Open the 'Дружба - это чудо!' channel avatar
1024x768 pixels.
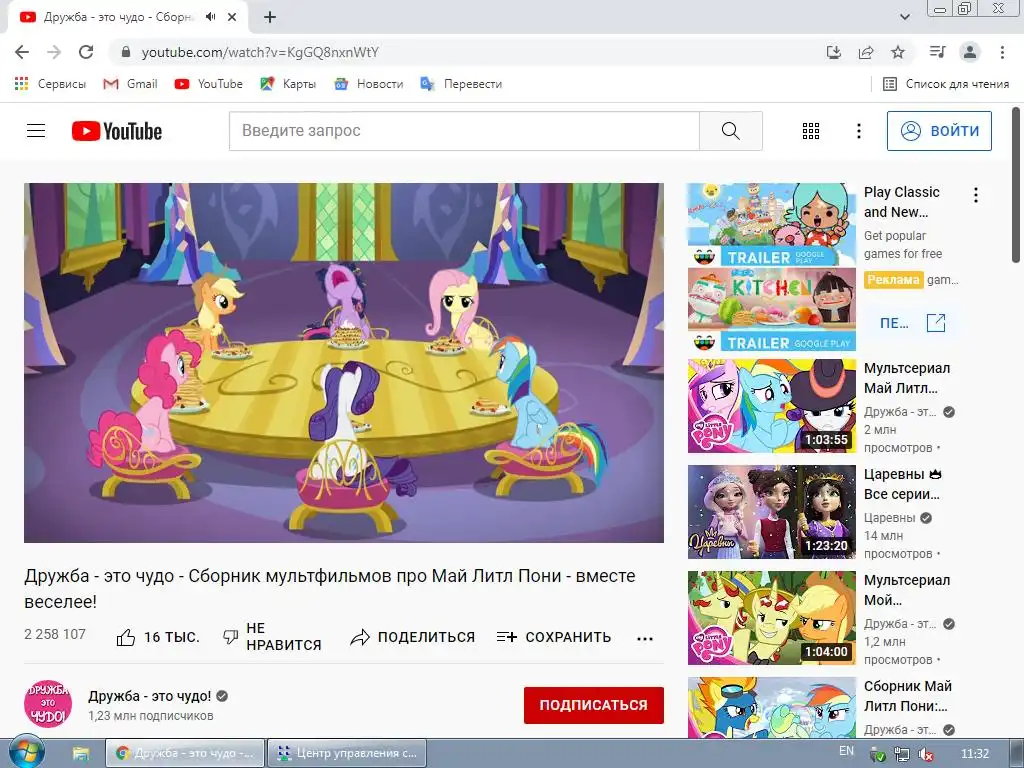click(48, 704)
